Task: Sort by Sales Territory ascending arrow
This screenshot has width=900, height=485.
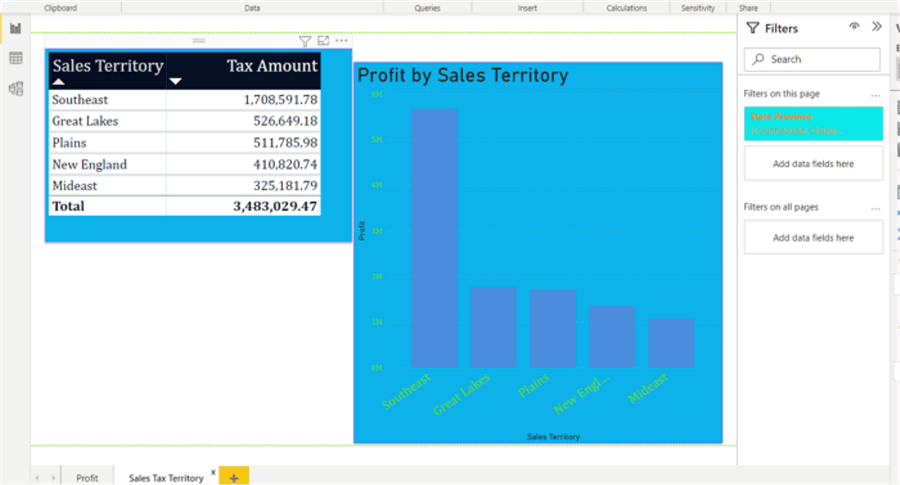Action: (x=59, y=82)
